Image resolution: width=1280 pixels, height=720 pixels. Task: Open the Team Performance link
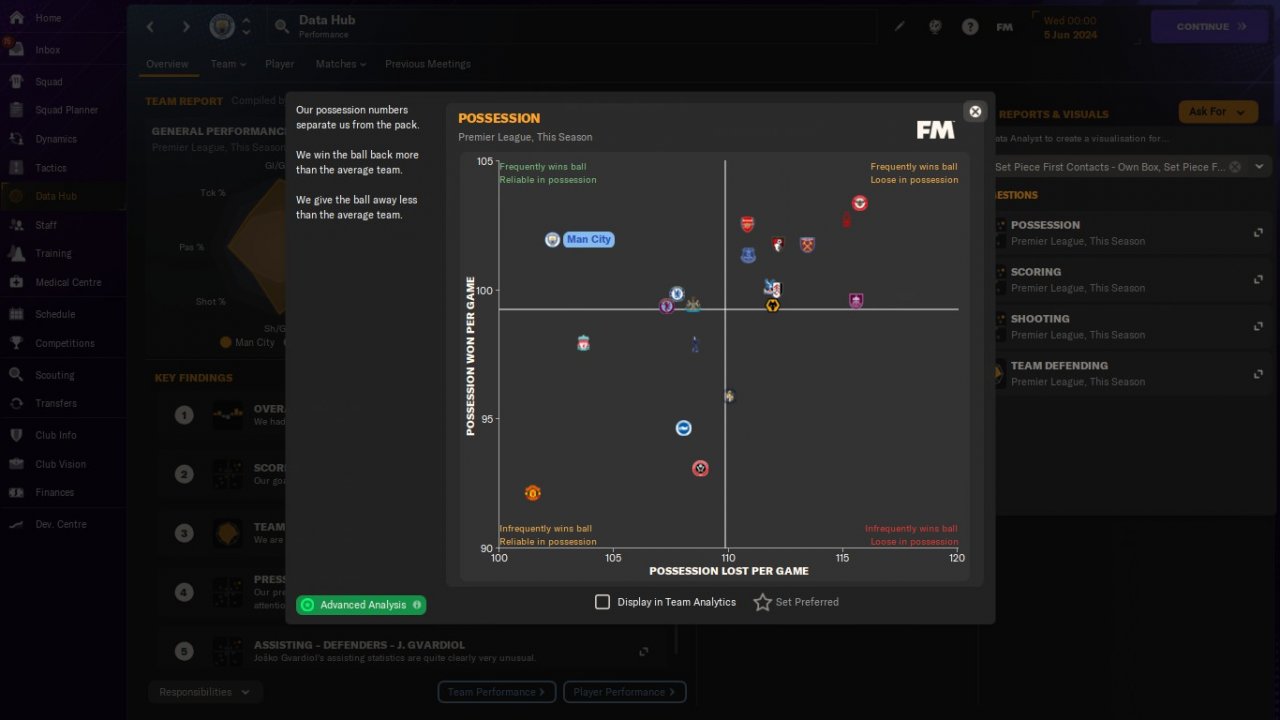click(x=496, y=692)
